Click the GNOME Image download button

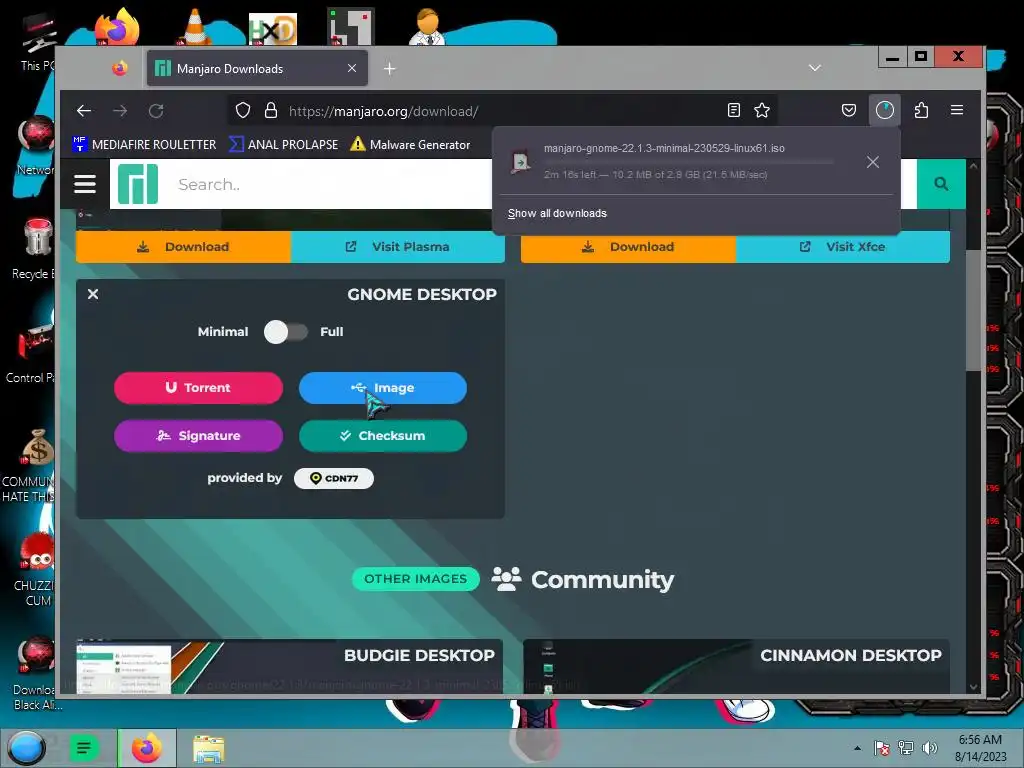[x=383, y=388]
